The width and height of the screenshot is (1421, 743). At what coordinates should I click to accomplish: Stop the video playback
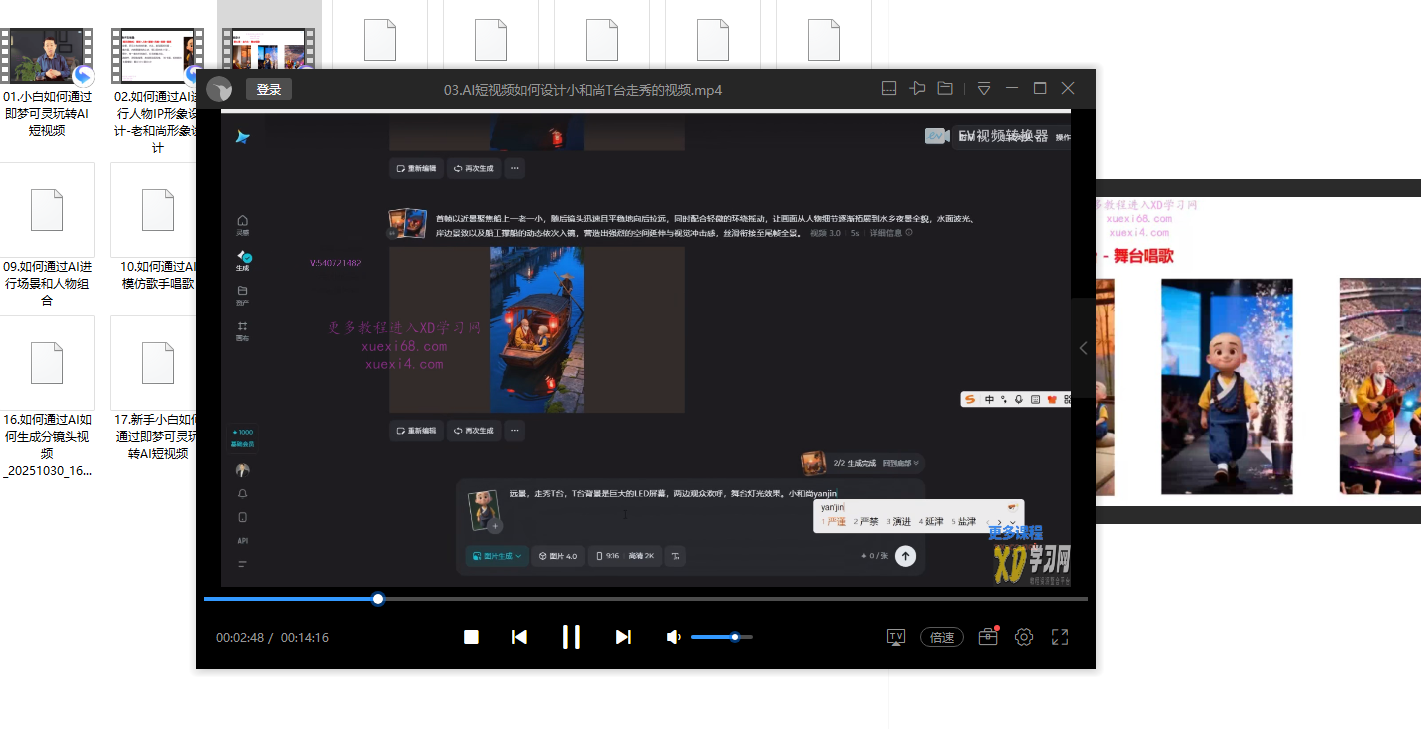coord(471,637)
